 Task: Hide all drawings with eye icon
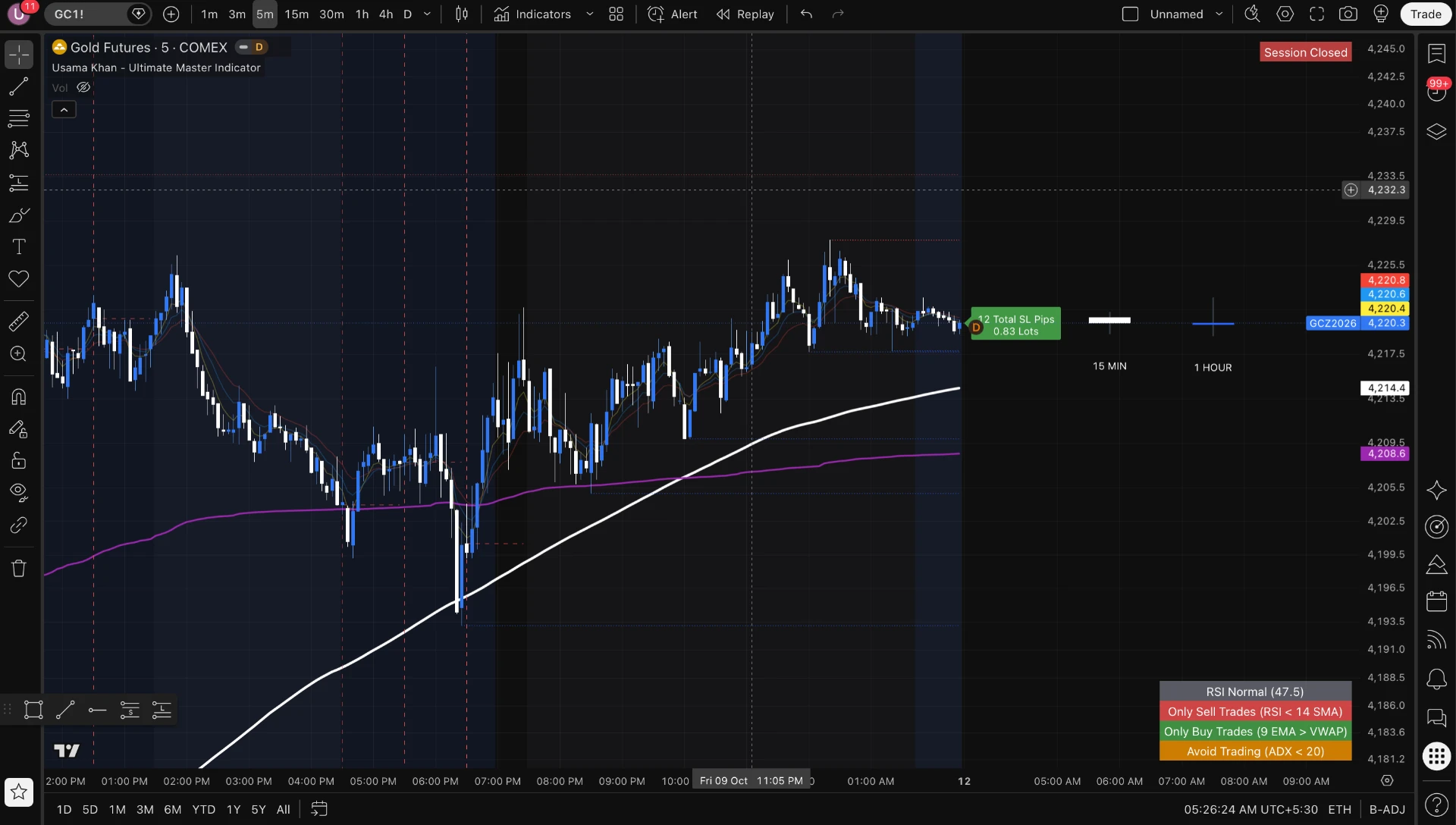[x=19, y=493]
